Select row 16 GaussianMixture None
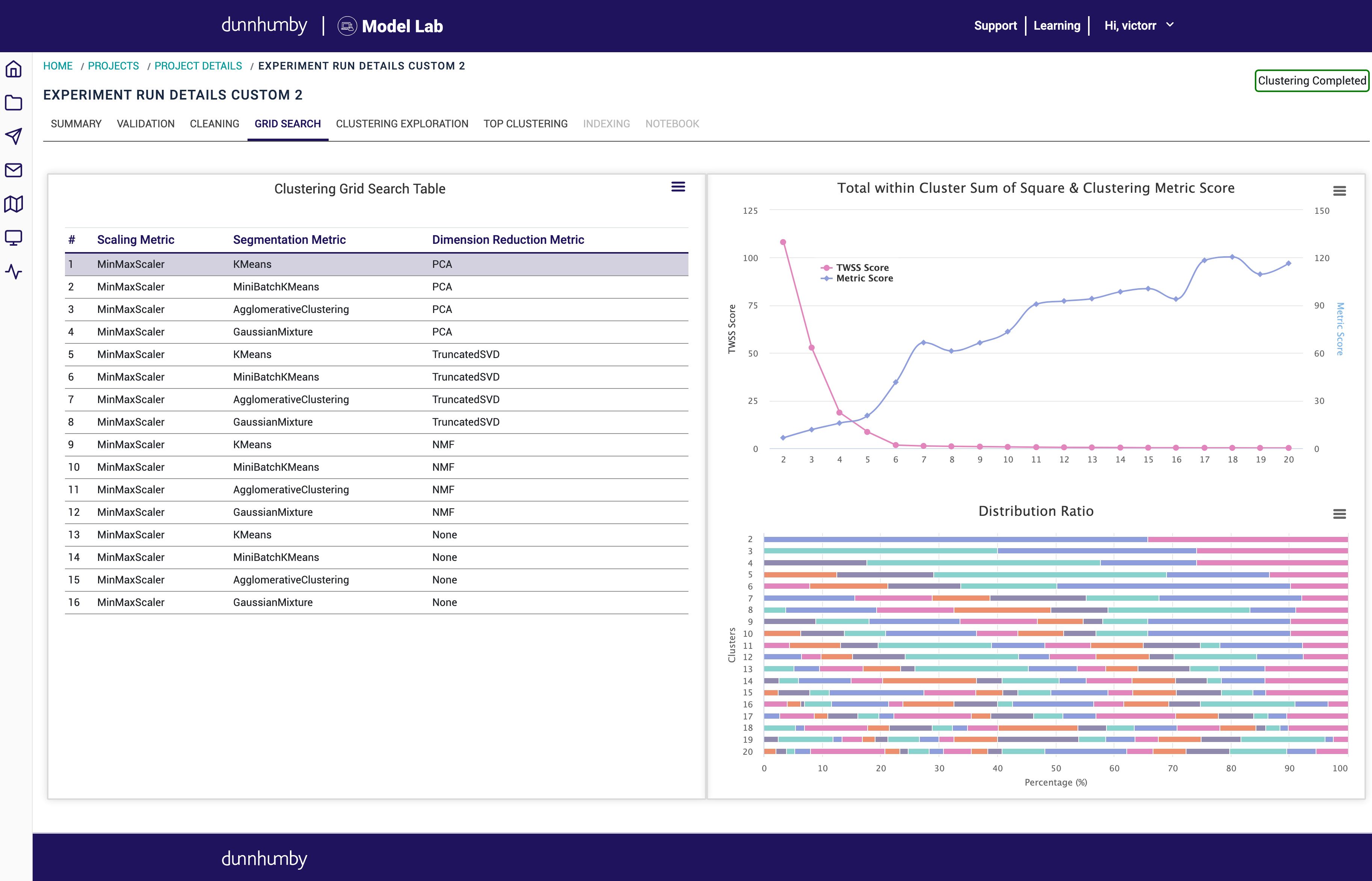Viewport: 1372px width, 881px height. (376, 602)
